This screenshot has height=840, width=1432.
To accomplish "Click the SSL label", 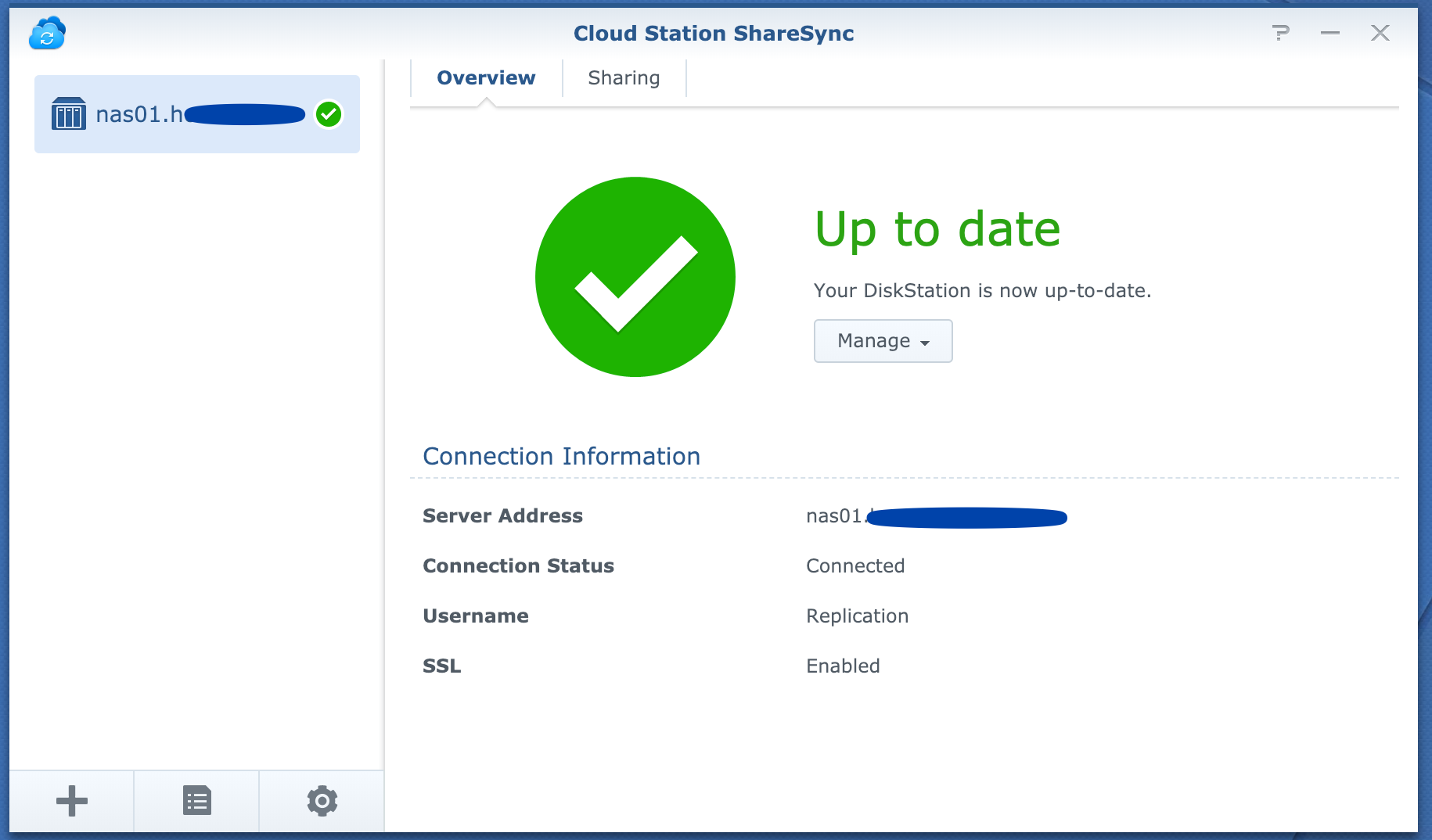I will tap(442, 666).
